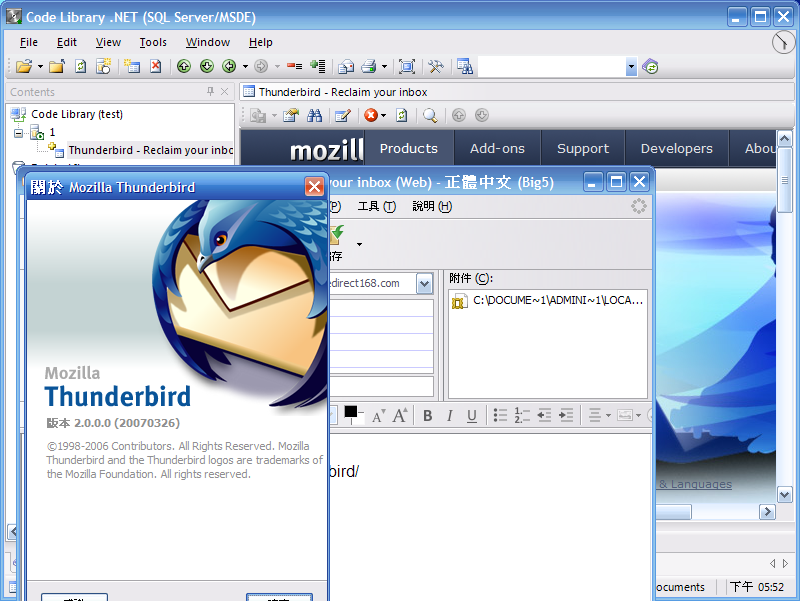Open the 工具 (T) menu in composer window

pyautogui.click(x=377, y=206)
